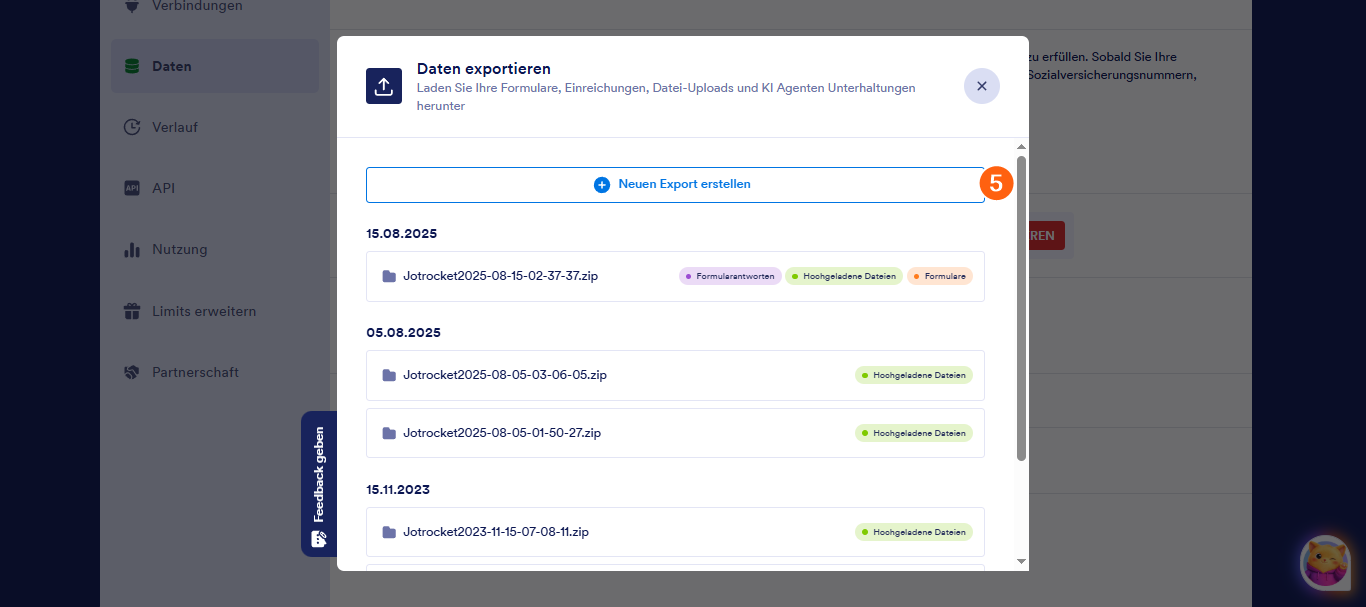Open Limits erweitern gift icon

tap(131, 311)
